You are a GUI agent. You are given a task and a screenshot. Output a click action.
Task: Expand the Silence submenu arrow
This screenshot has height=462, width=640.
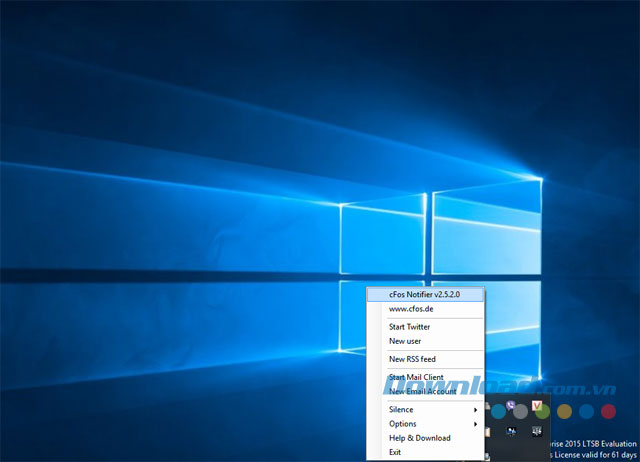[476, 410]
